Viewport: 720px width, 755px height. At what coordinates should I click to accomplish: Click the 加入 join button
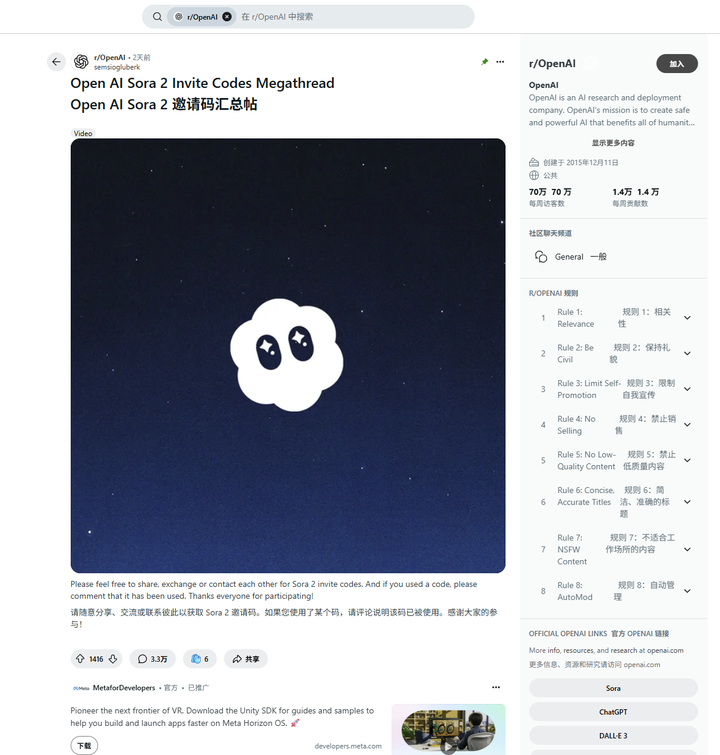click(677, 64)
